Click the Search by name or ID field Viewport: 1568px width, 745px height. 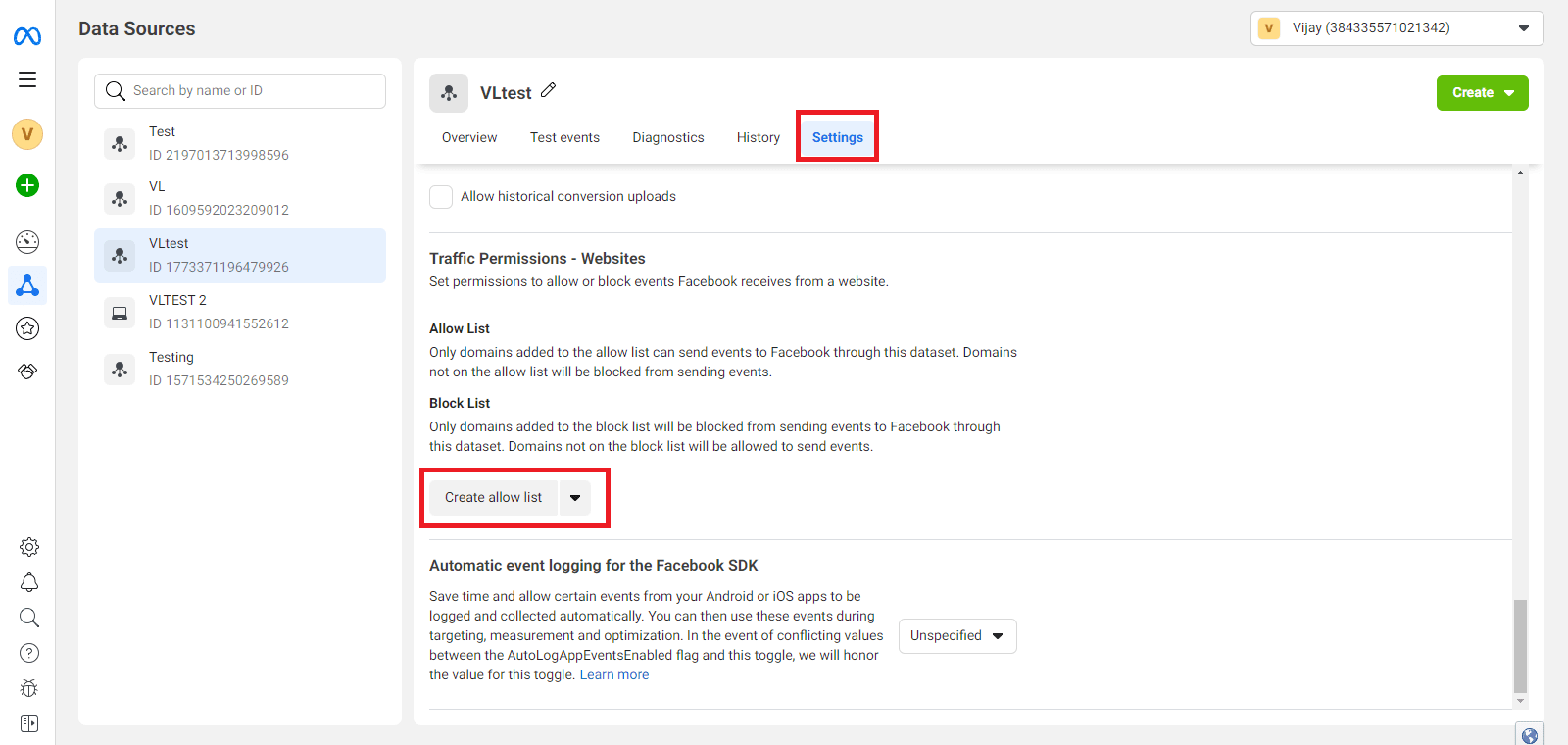coord(240,91)
